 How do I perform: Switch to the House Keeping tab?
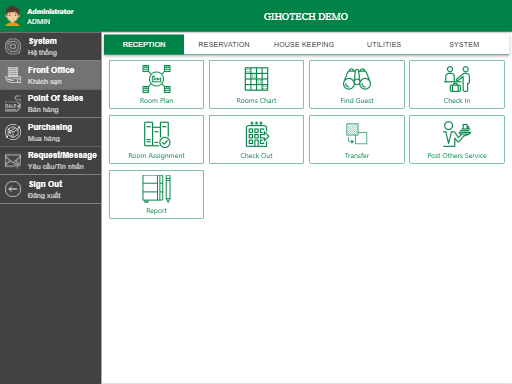point(304,44)
